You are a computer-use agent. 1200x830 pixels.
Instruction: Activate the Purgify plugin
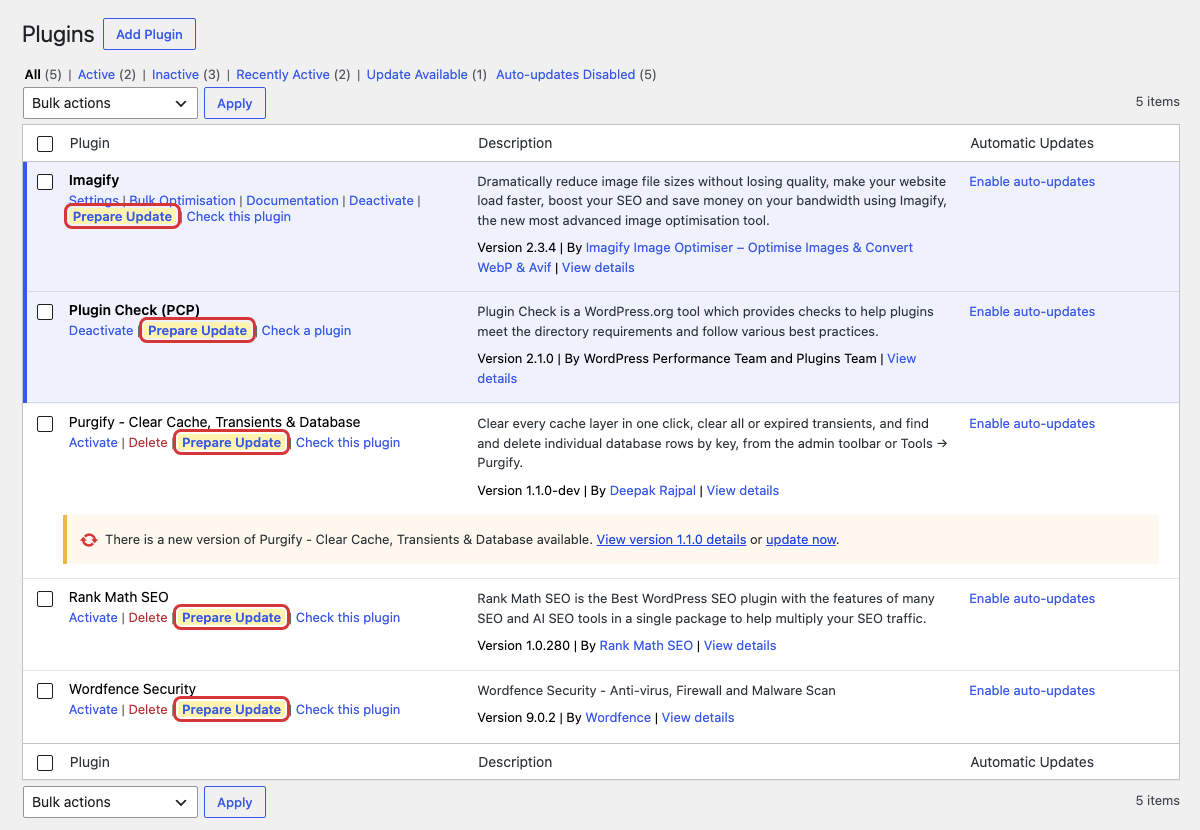click(93, 443)
